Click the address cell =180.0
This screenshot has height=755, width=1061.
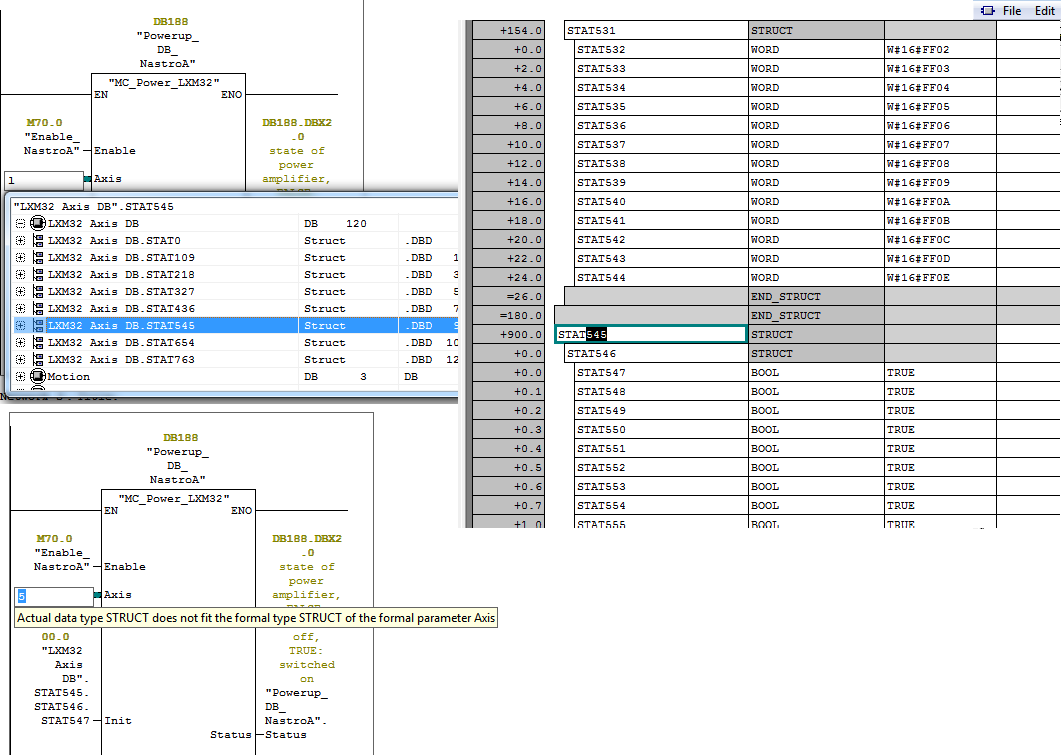509,315
